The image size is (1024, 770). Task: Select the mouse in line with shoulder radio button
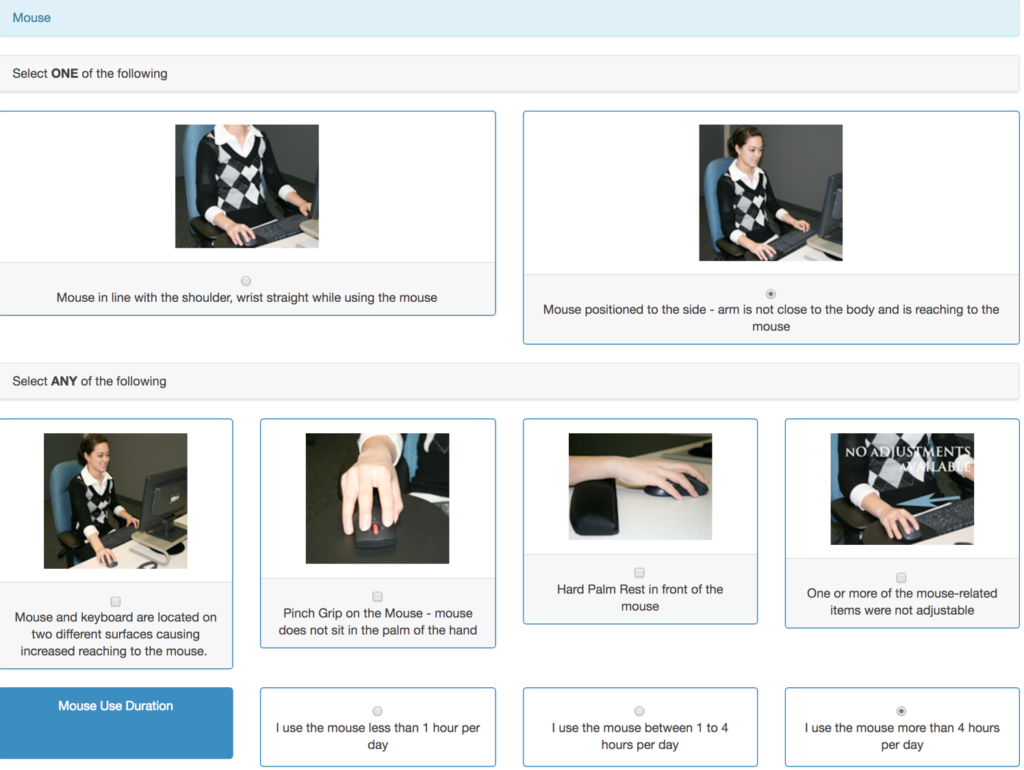tap(246, 281)
